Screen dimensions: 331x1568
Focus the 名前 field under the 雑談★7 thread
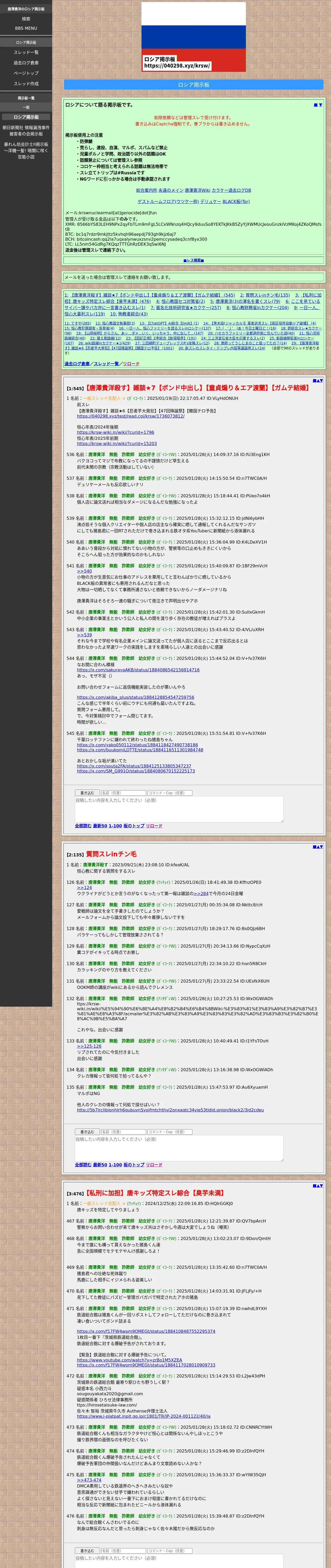[x=123, y=793]
